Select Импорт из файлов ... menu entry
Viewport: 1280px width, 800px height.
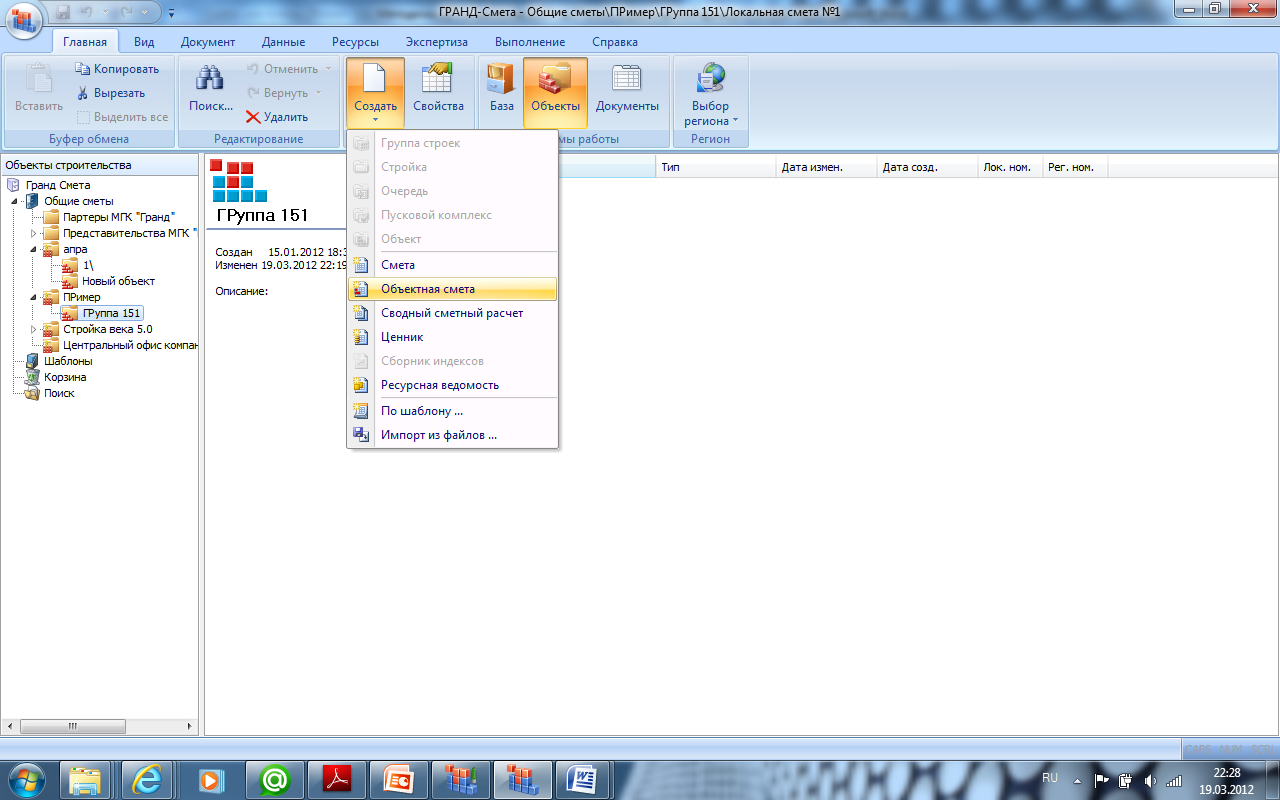tap(452, 435)
